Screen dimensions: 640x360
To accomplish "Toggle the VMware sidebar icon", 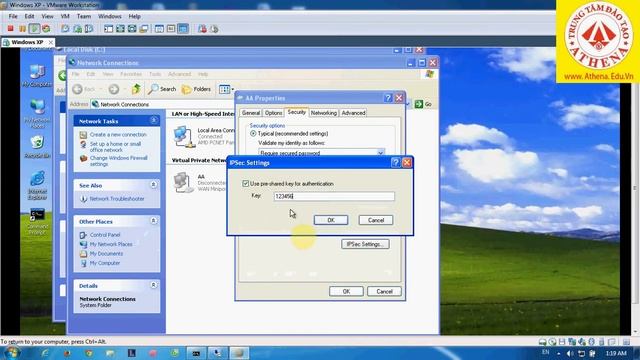I will click(109, 29).
